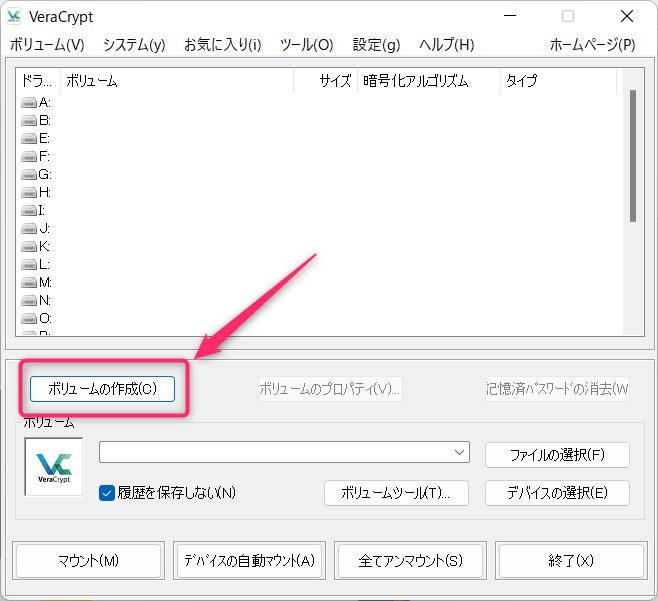The image size is (658, 601).
Task: Click VeraCrypt logo in volume section
Action: pyautogui.click(x=54, y=467)
